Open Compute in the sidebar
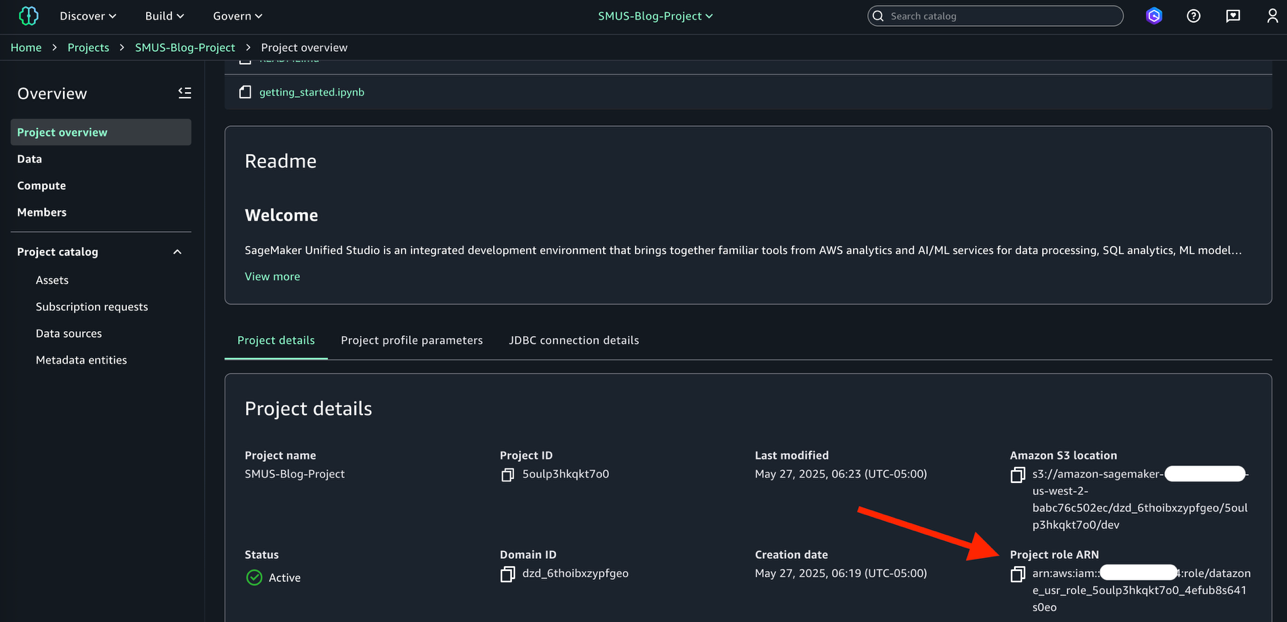This screenshot has width=1287, height=622. pos(41,185)
